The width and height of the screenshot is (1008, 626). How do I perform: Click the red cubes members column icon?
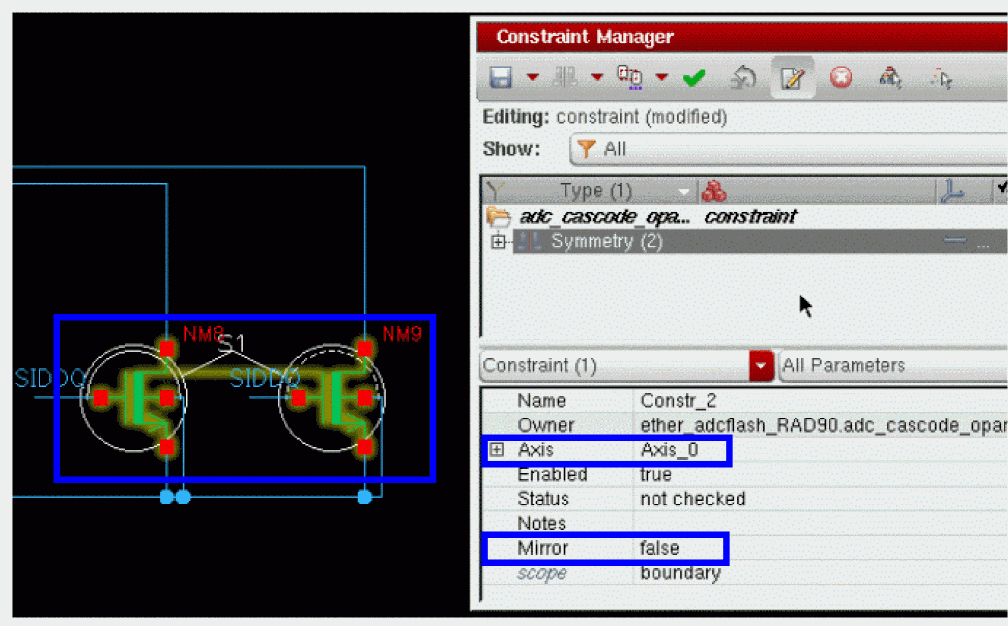(714, 191)
